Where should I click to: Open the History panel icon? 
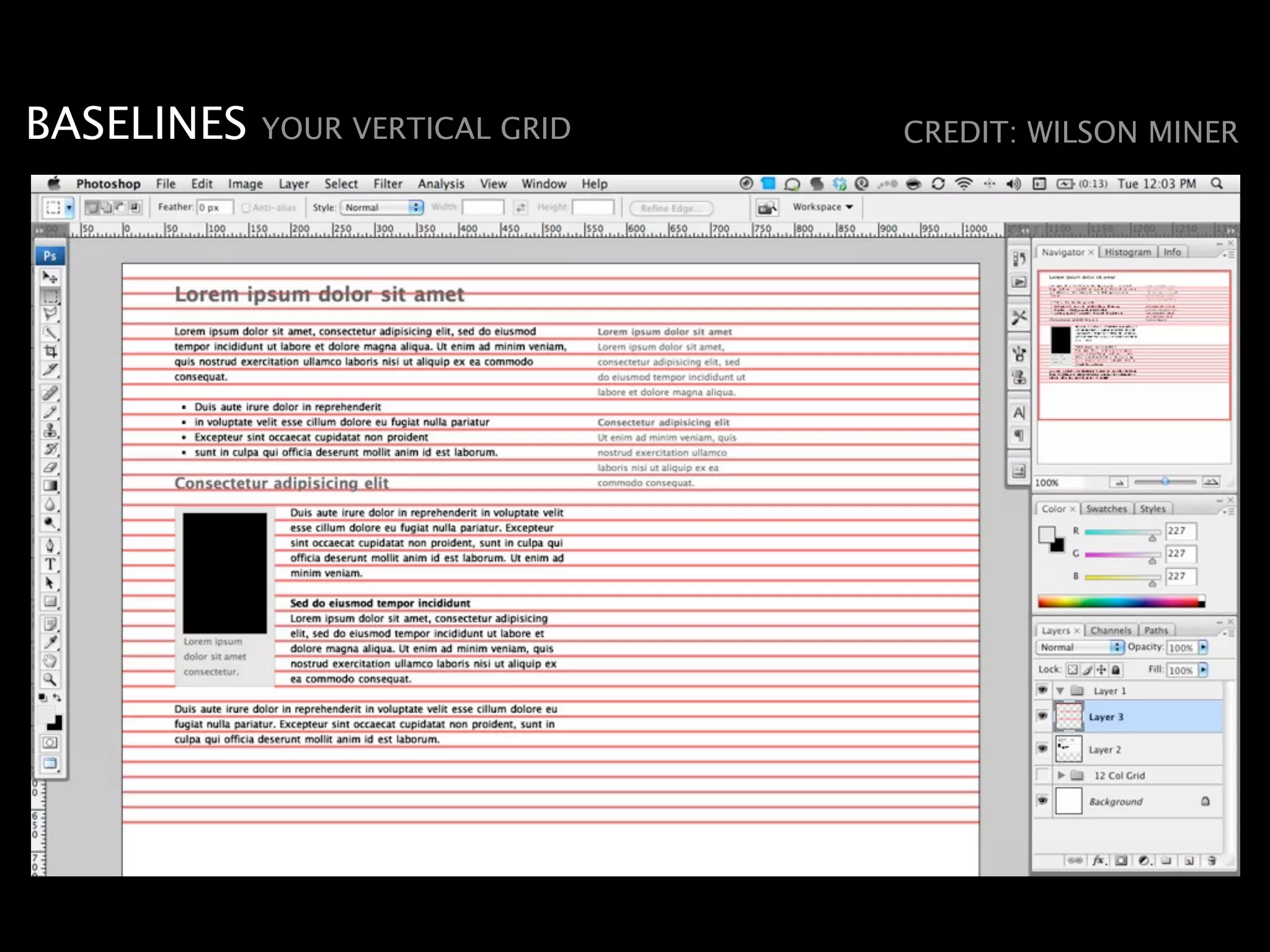[1019, 258]
